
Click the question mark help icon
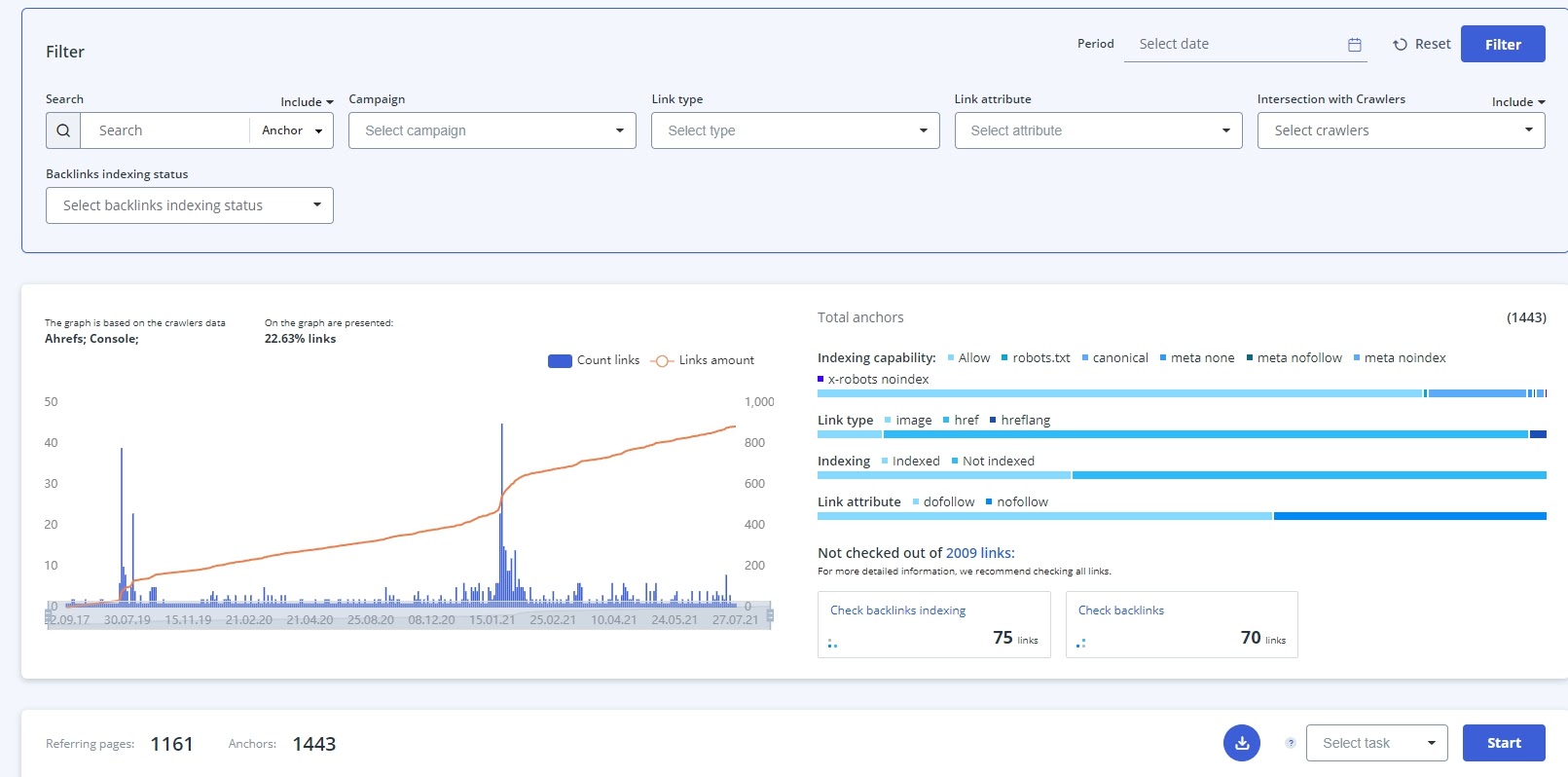pyautogui.click(x=1290, y=743)
